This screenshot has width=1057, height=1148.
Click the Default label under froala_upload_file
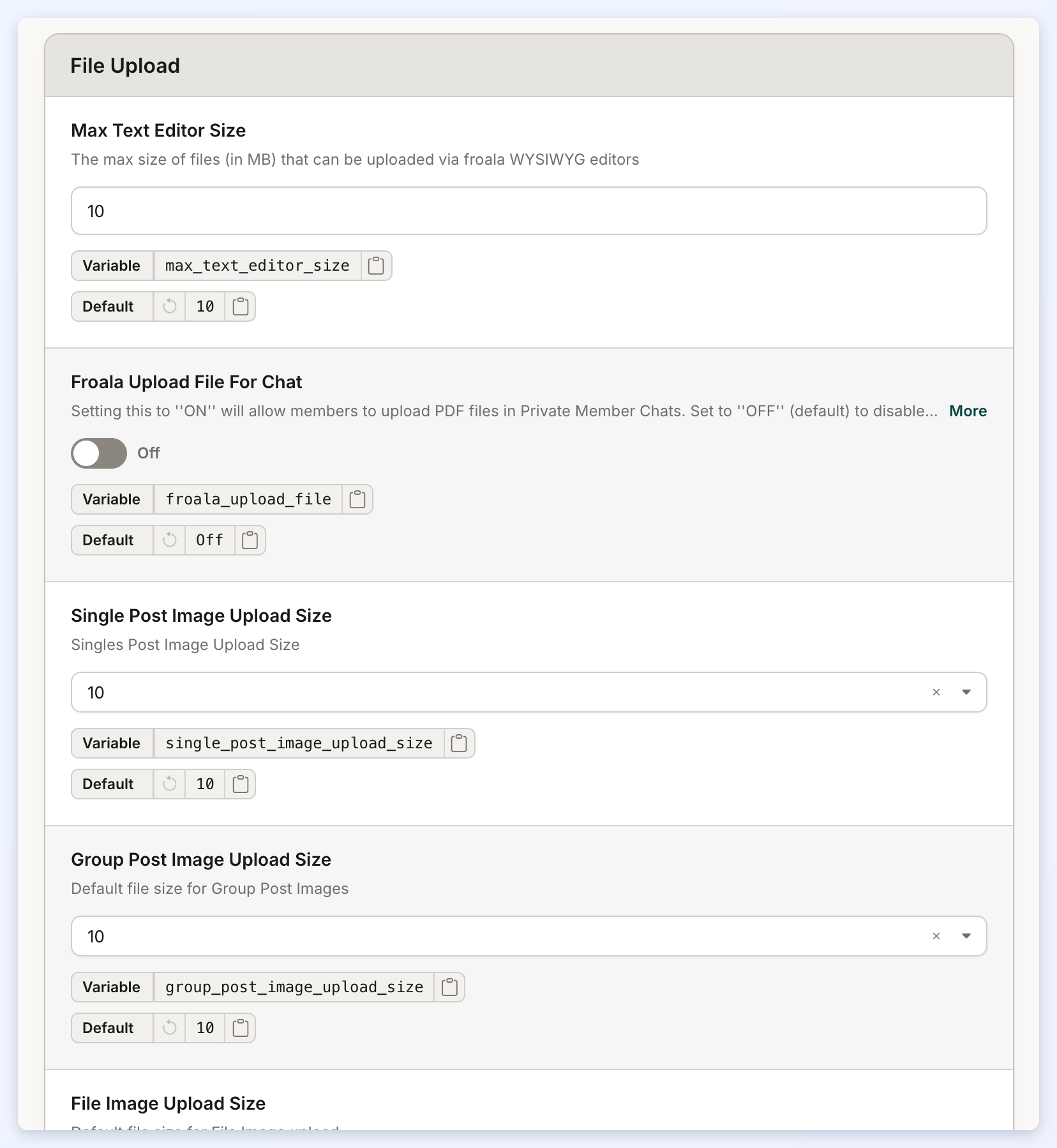coord(109,540)
